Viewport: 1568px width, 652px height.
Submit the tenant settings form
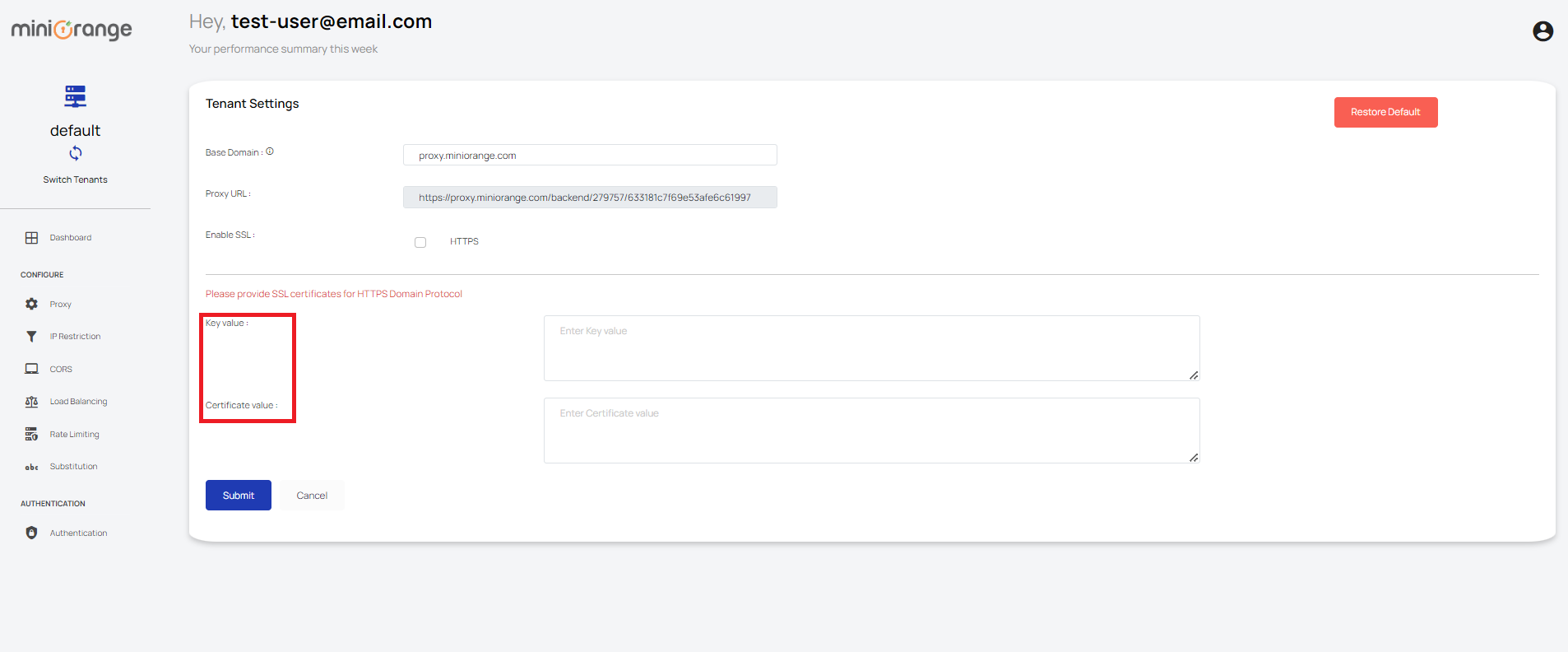(x=239, y=495)
